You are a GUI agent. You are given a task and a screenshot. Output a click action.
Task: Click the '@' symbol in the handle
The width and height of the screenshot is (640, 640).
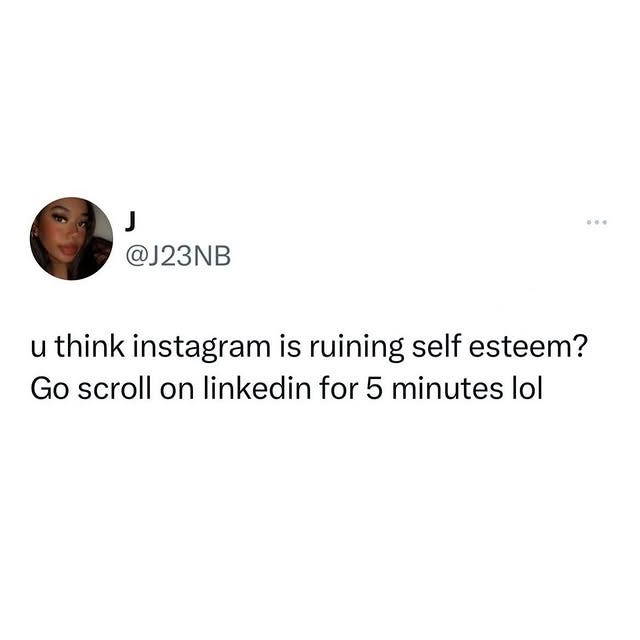136,257
